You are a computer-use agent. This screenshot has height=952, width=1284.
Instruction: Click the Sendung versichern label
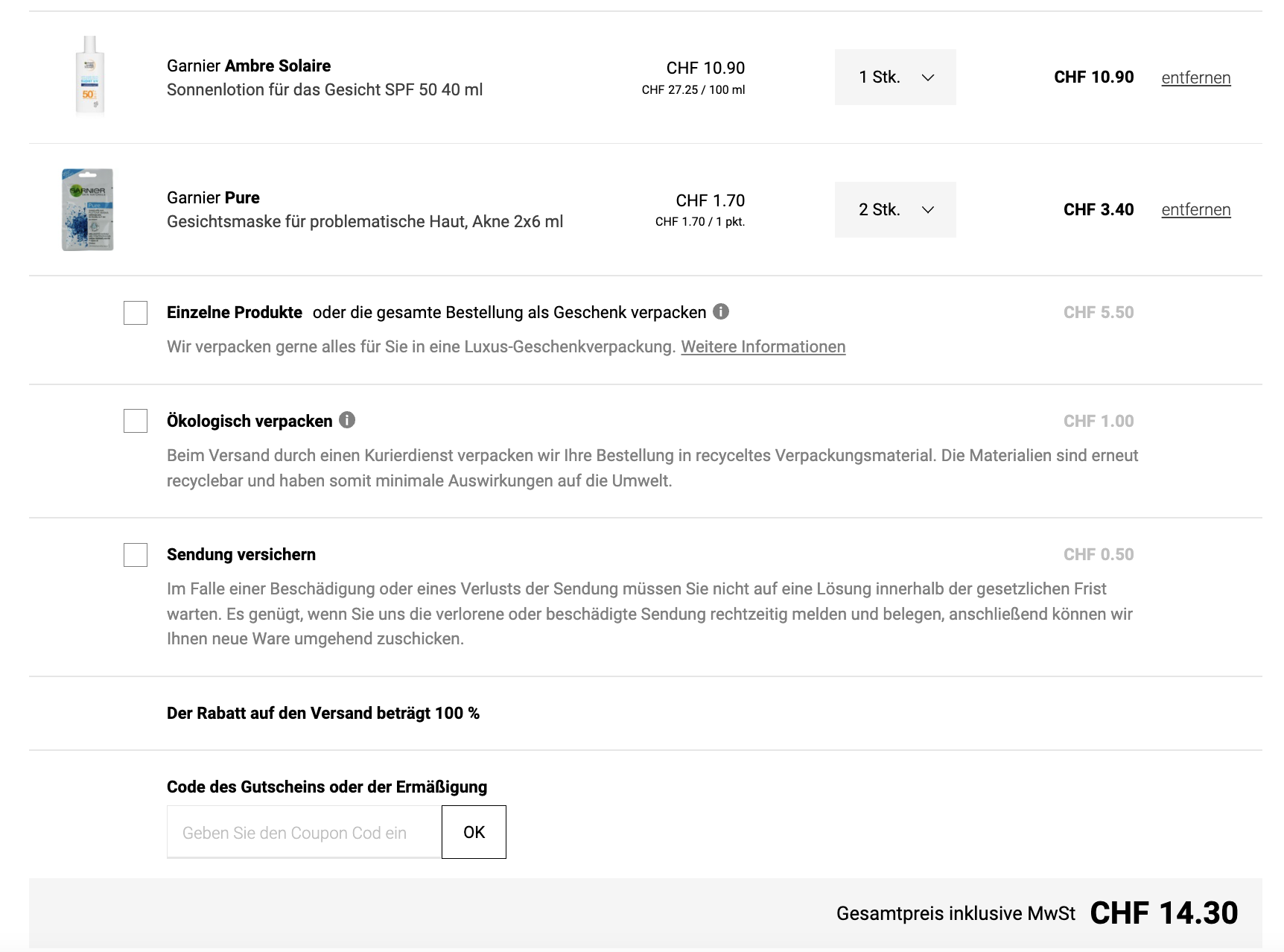click(x=241, y=555)
